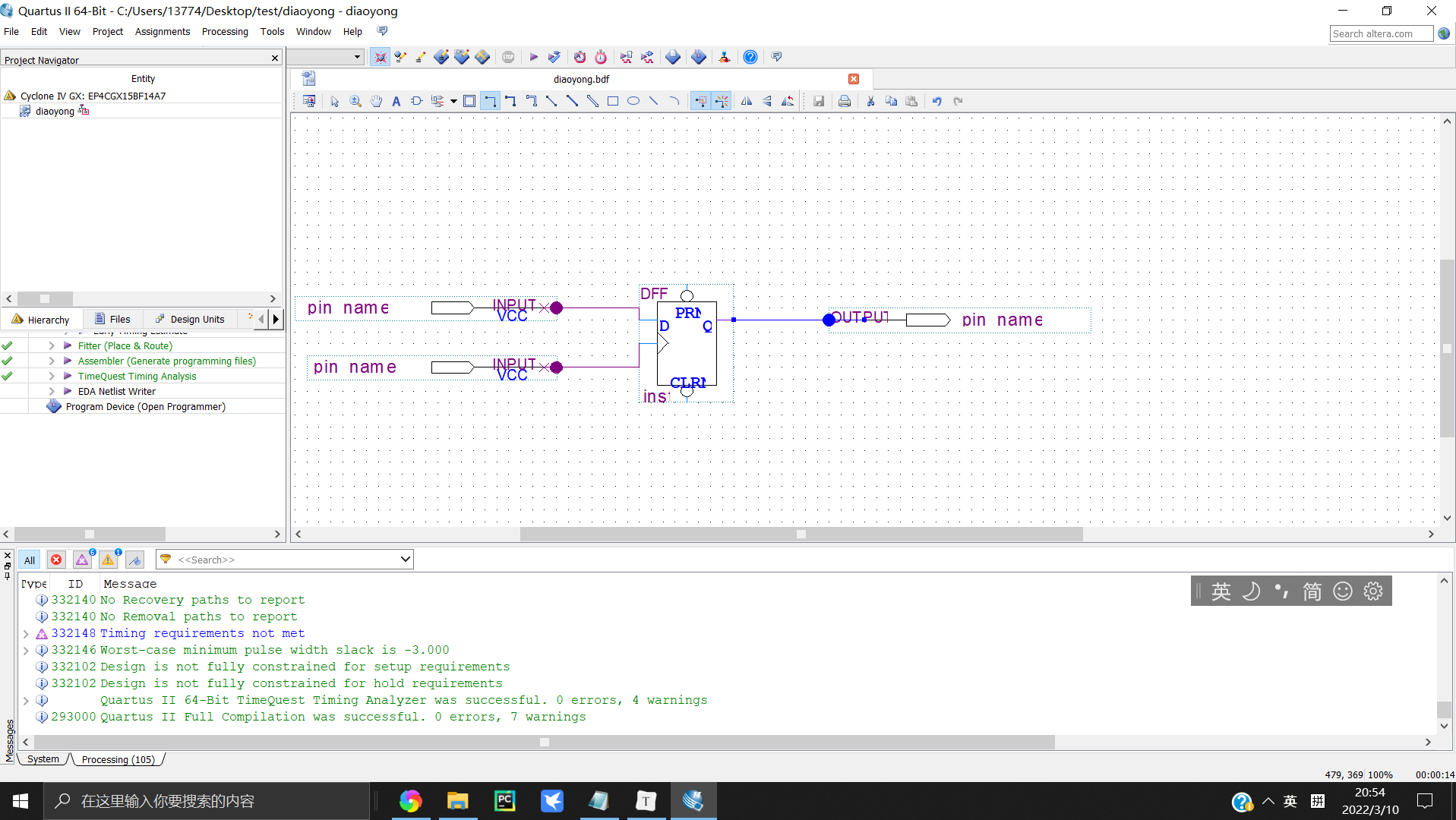Select the Hand pan tool
Viewport: 1456px width, 820px height.
click(x=376, y=101)
